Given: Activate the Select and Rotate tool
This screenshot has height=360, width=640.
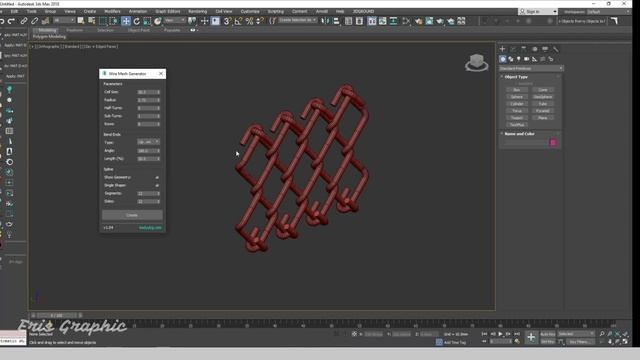Looking at the screenshot, I should click(x=137, y=21).
